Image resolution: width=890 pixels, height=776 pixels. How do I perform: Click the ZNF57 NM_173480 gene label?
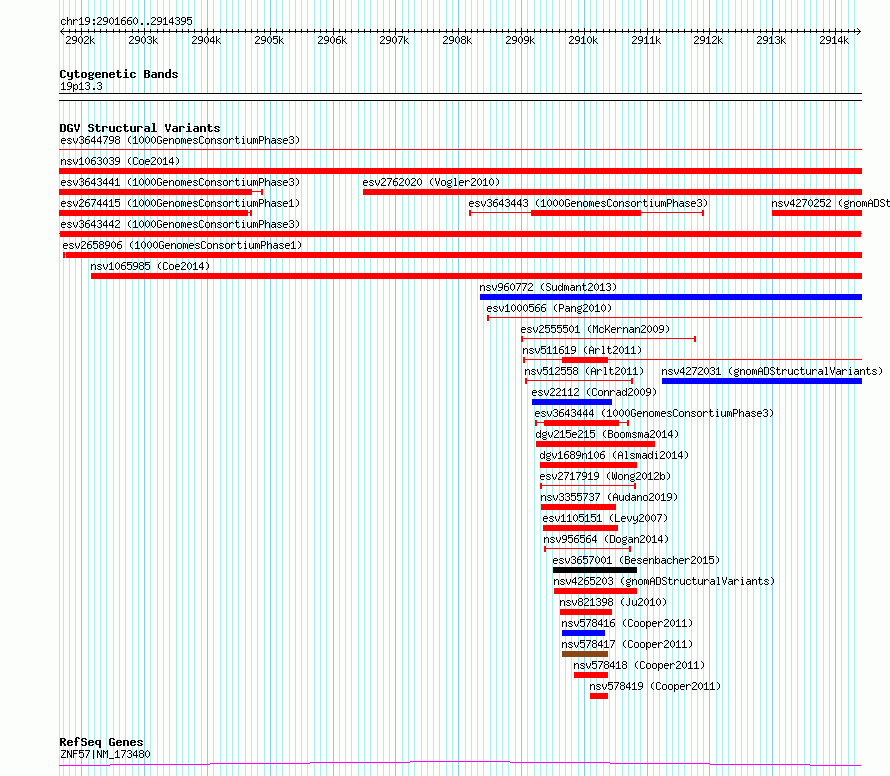[x=105, y=754]
